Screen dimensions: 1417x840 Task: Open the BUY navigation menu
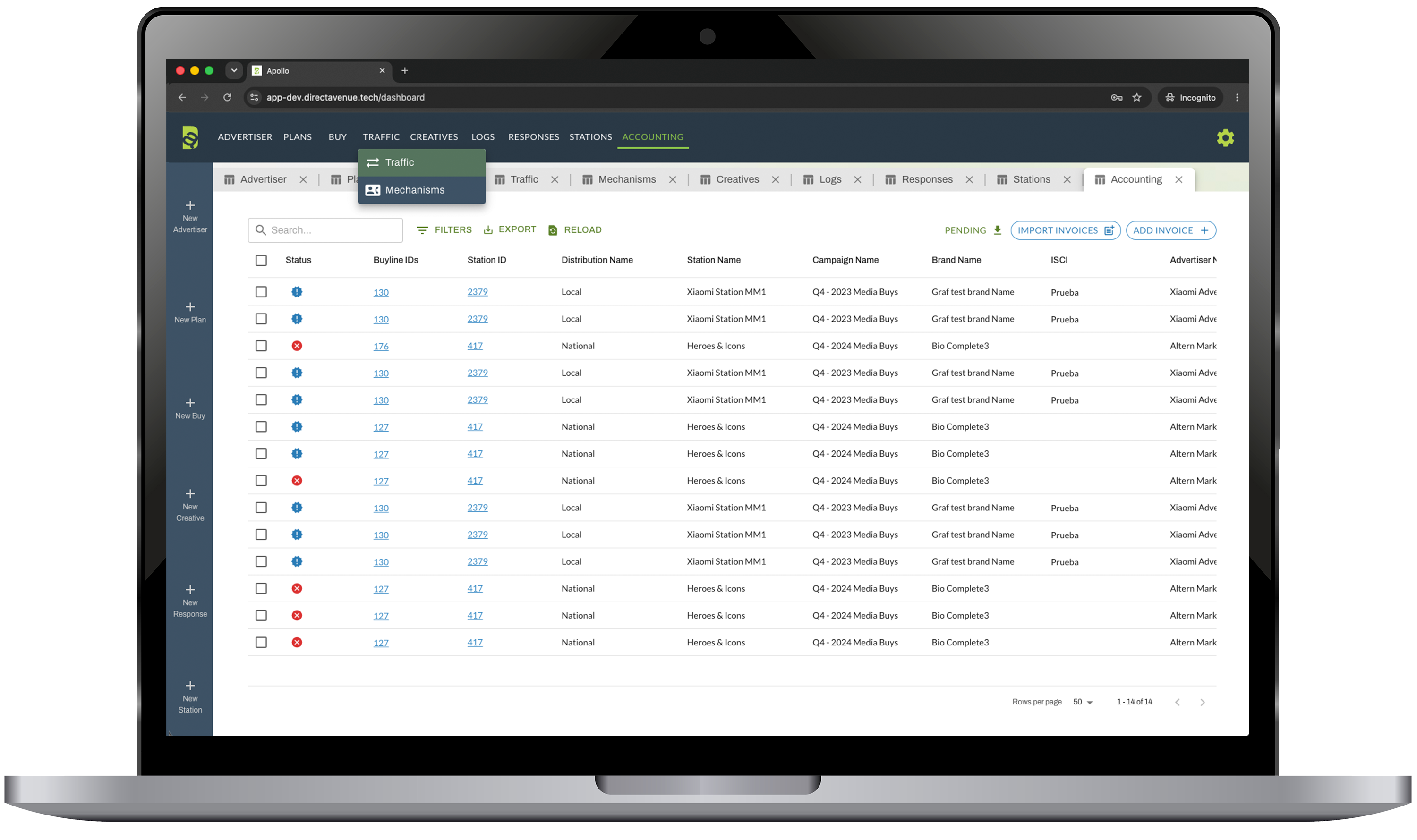337,137
